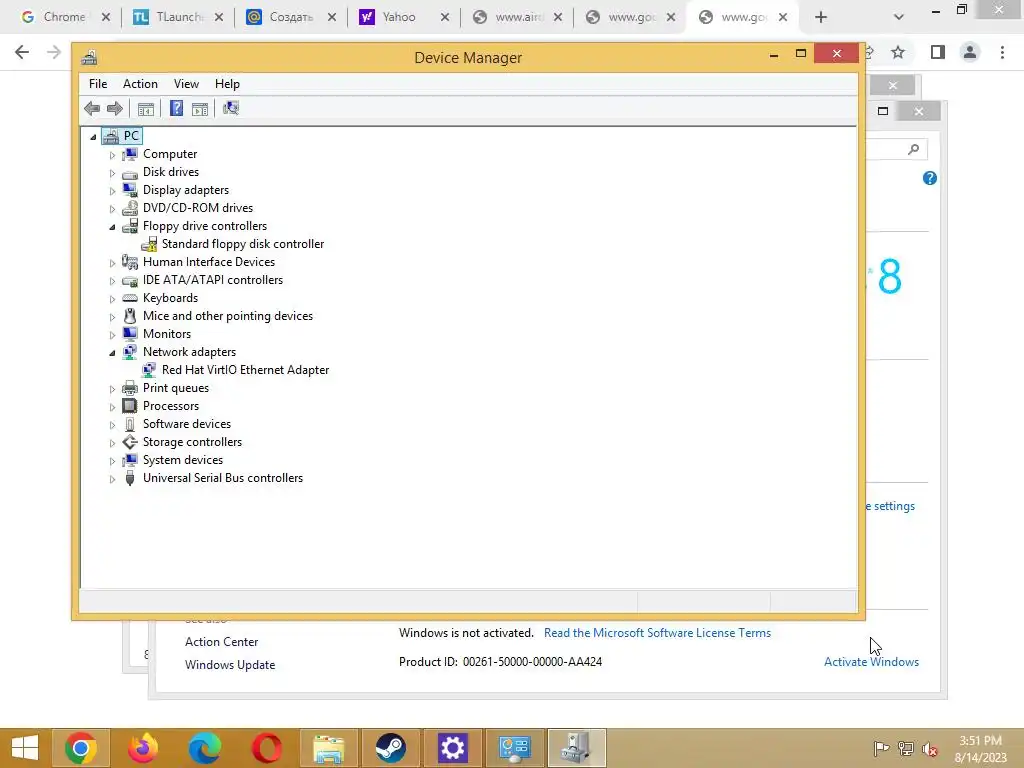Screen dimensions: 1024x768
Task: Open the Windows Update link
Action: point(230,665)
